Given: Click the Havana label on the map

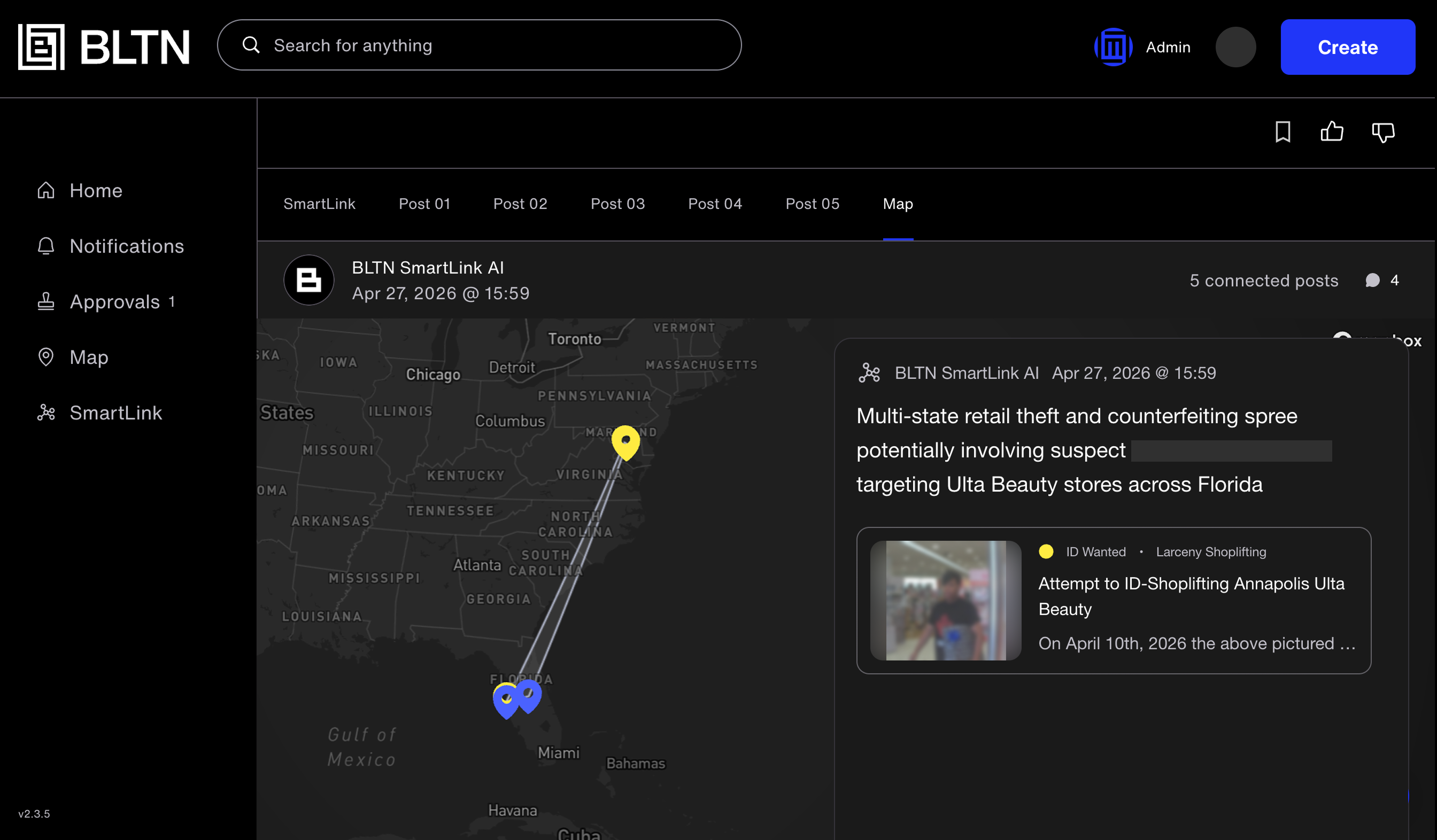Looking at the screenshot, I should coord(513,811).
